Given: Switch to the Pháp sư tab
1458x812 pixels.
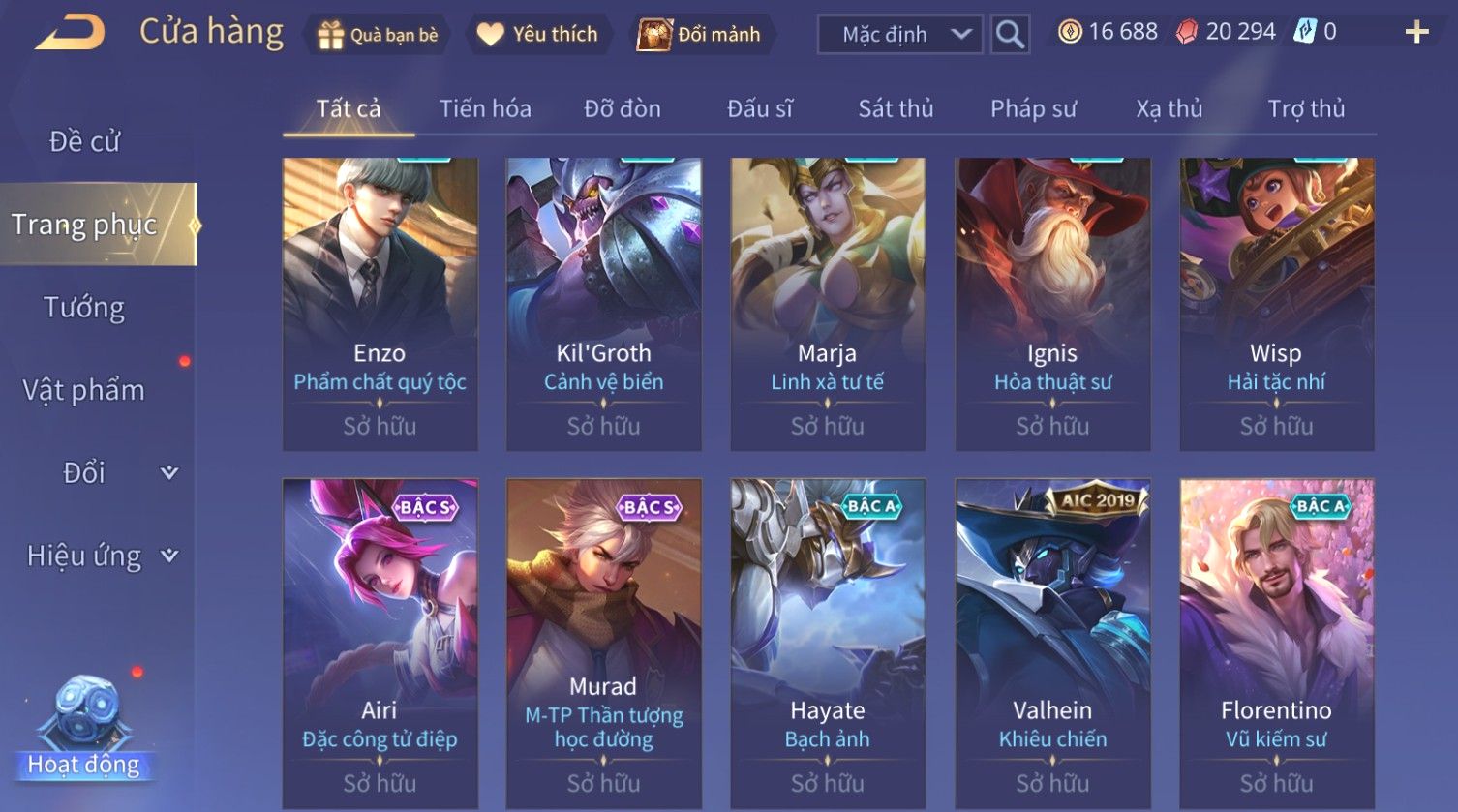Looking at the screenshot, I should click(1033, 108).
